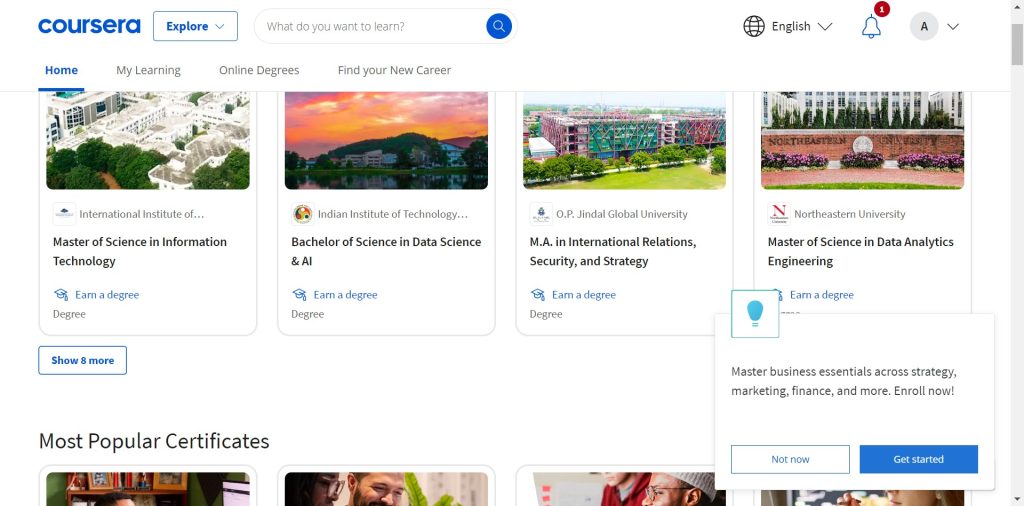Dismiss the popup with Not now
The height and width of the screenshot is (506, 1024).
click(x=790, y=459)
